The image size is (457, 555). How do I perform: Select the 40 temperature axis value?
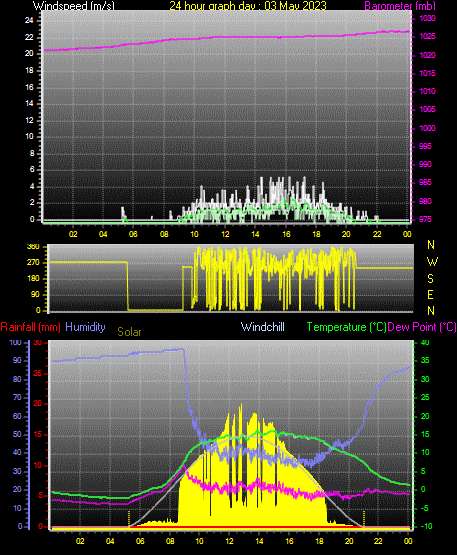tap(425, 343)
